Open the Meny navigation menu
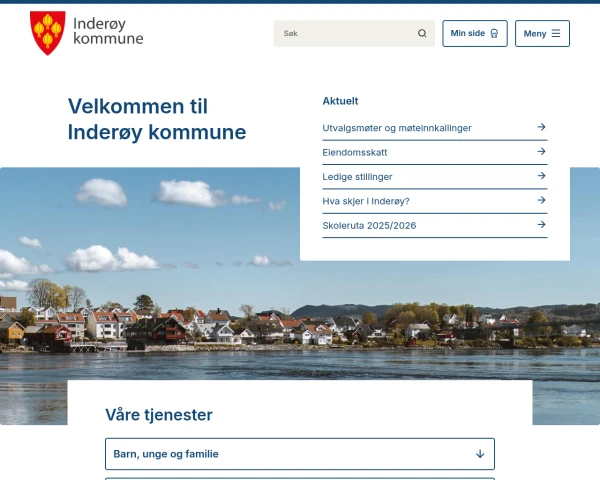This screenshot has height=480, width=600. click(542, 34)
